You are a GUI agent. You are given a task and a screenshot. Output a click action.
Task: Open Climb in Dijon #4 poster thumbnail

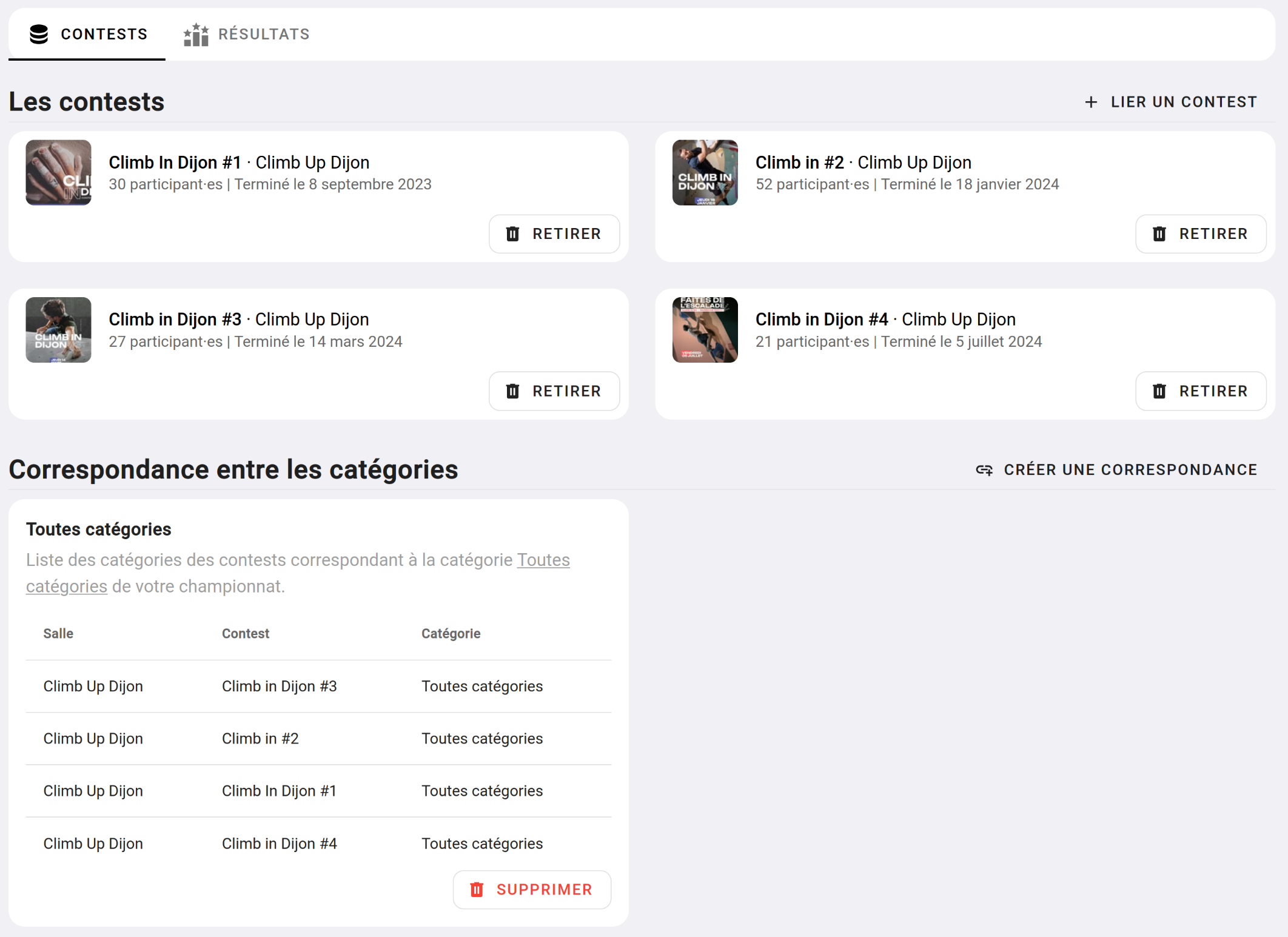coord(705,330)
